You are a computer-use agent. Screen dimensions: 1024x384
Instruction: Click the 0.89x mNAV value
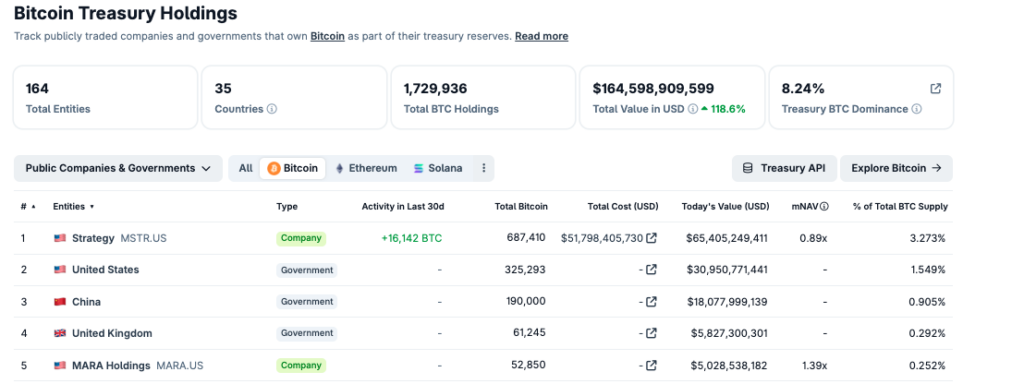click(814, 238)
